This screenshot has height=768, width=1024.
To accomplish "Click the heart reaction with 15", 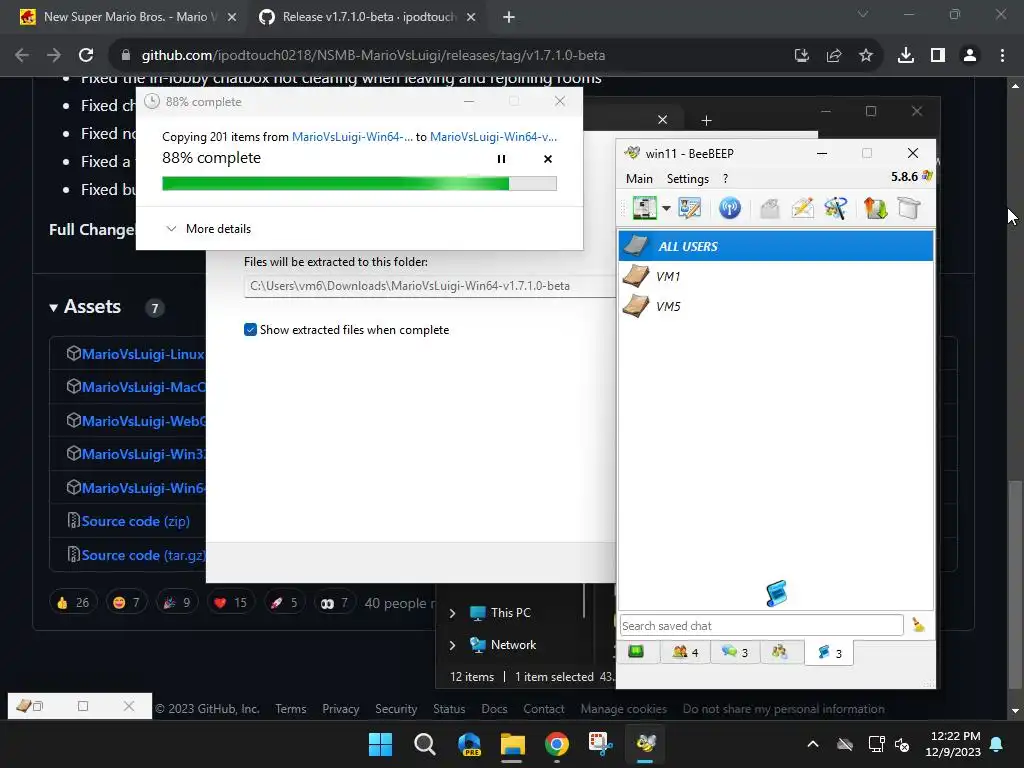I will [x=231, y=602].
